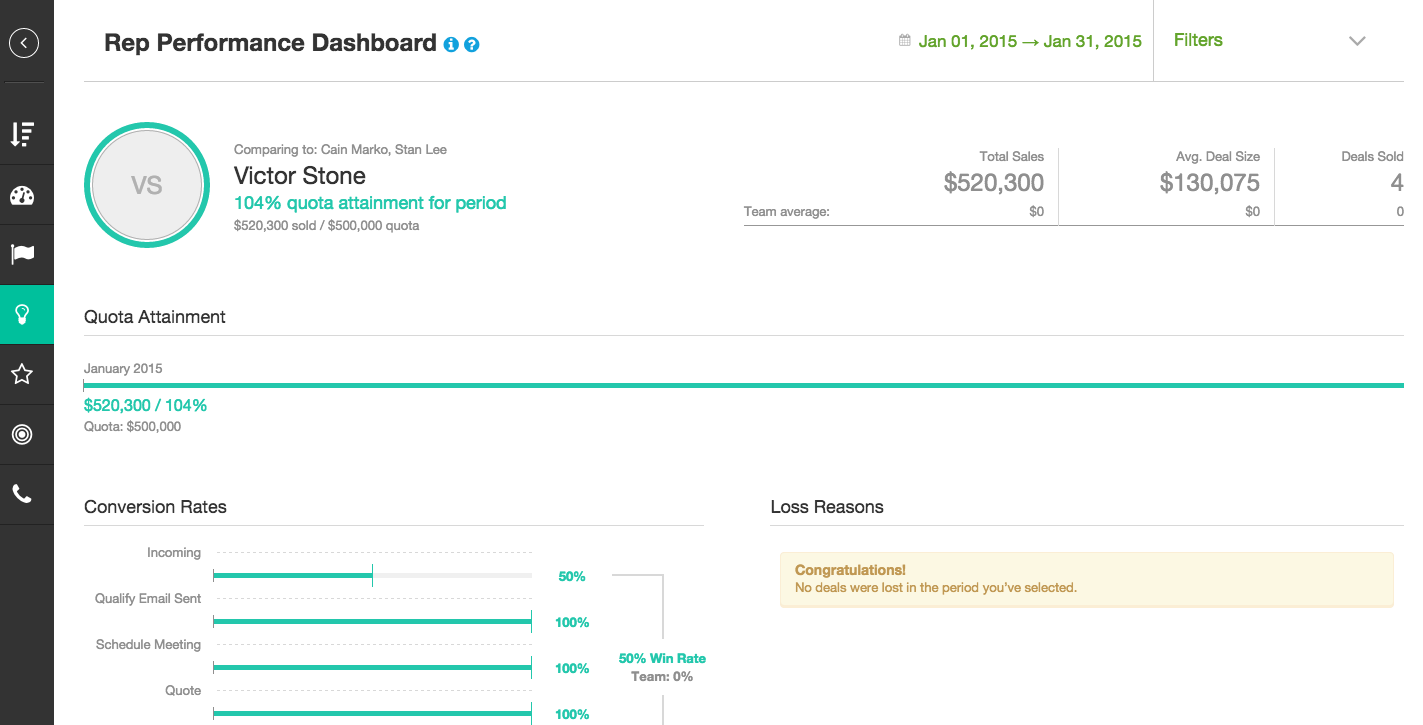Select the flag icon in sidebar
Image resolution: width=1423 pixels, height=725 pixels.
22,254
